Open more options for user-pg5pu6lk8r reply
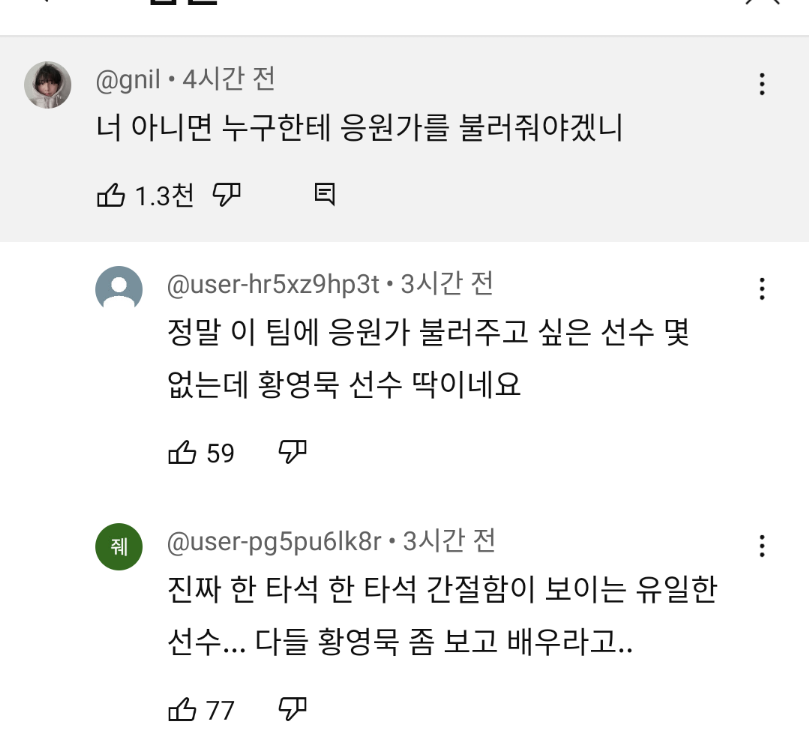The width and height of the screenshot is (809, 748). click(x=762, y=546)
